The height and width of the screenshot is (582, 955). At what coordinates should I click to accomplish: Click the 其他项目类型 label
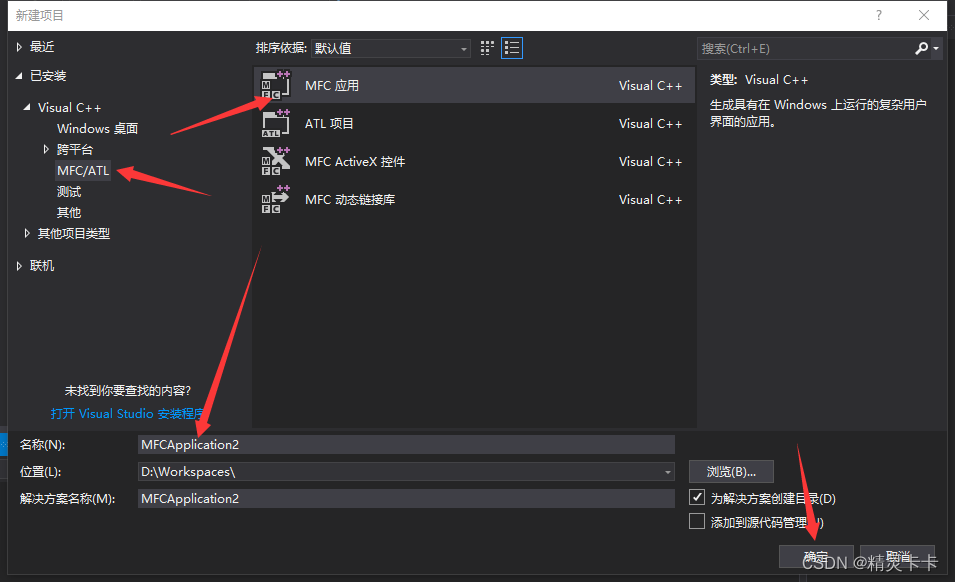coord(74,233)
